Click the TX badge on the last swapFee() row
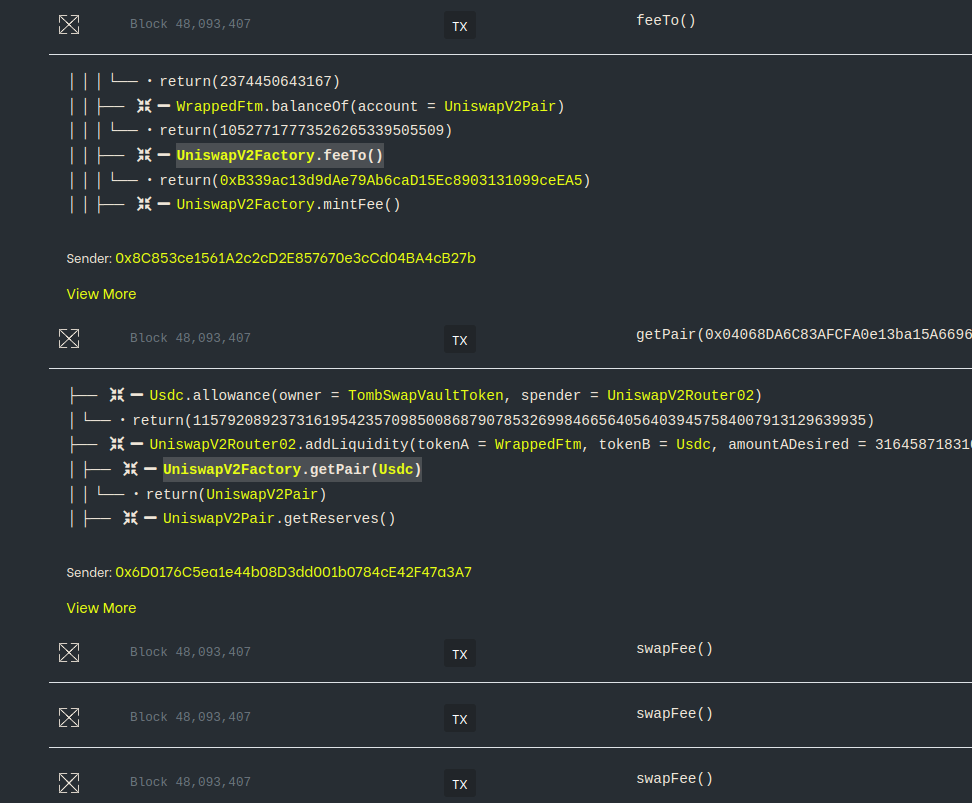Screen dimensions: 972x803 [460, 783]
